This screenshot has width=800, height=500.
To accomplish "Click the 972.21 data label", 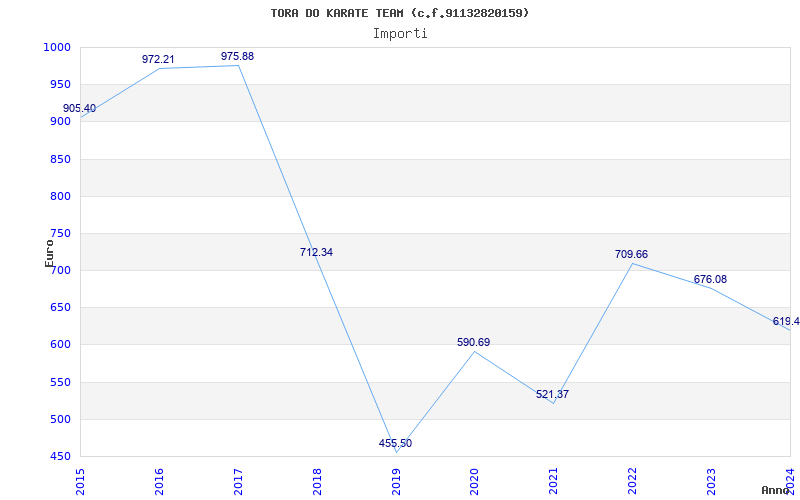I will (158, 60).
